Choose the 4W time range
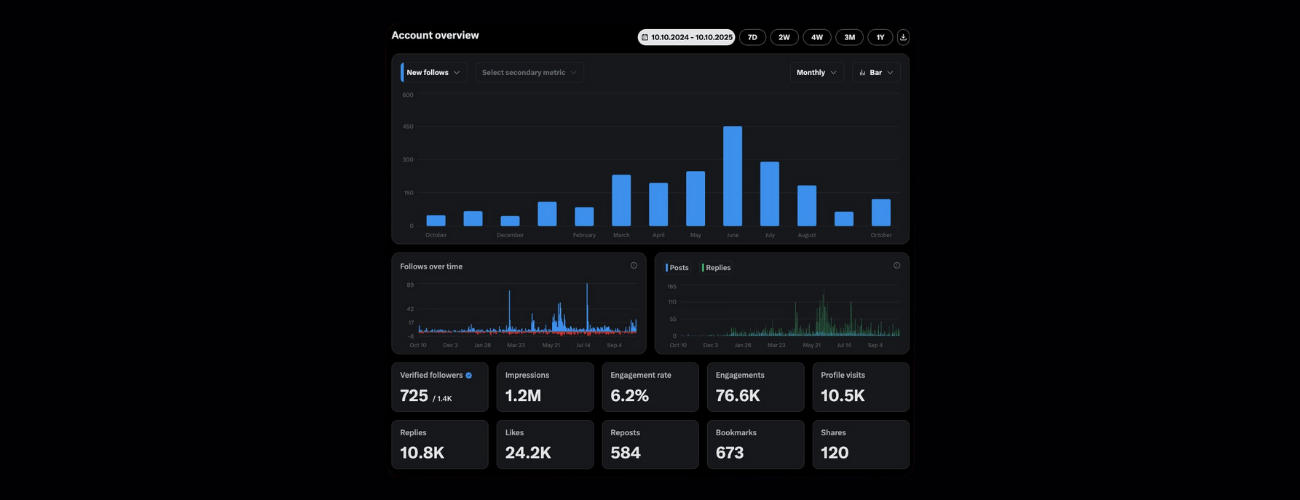The image size is (1300, 500). tap(817, 37)
